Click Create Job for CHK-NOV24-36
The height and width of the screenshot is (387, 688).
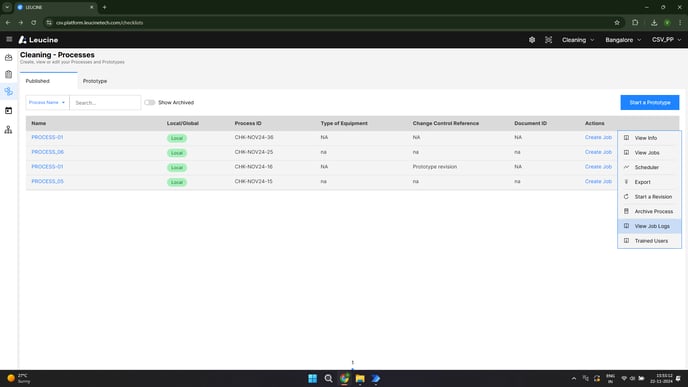click(598, 137)
